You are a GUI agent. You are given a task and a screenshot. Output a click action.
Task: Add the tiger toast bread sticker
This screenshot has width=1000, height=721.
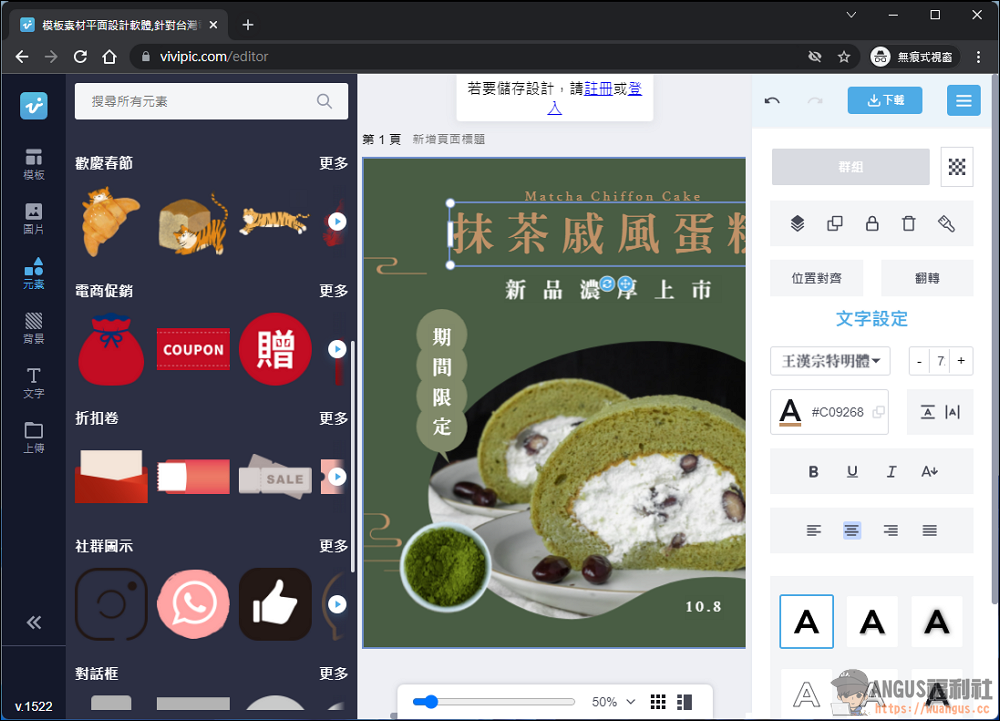(x=193, y=224)
